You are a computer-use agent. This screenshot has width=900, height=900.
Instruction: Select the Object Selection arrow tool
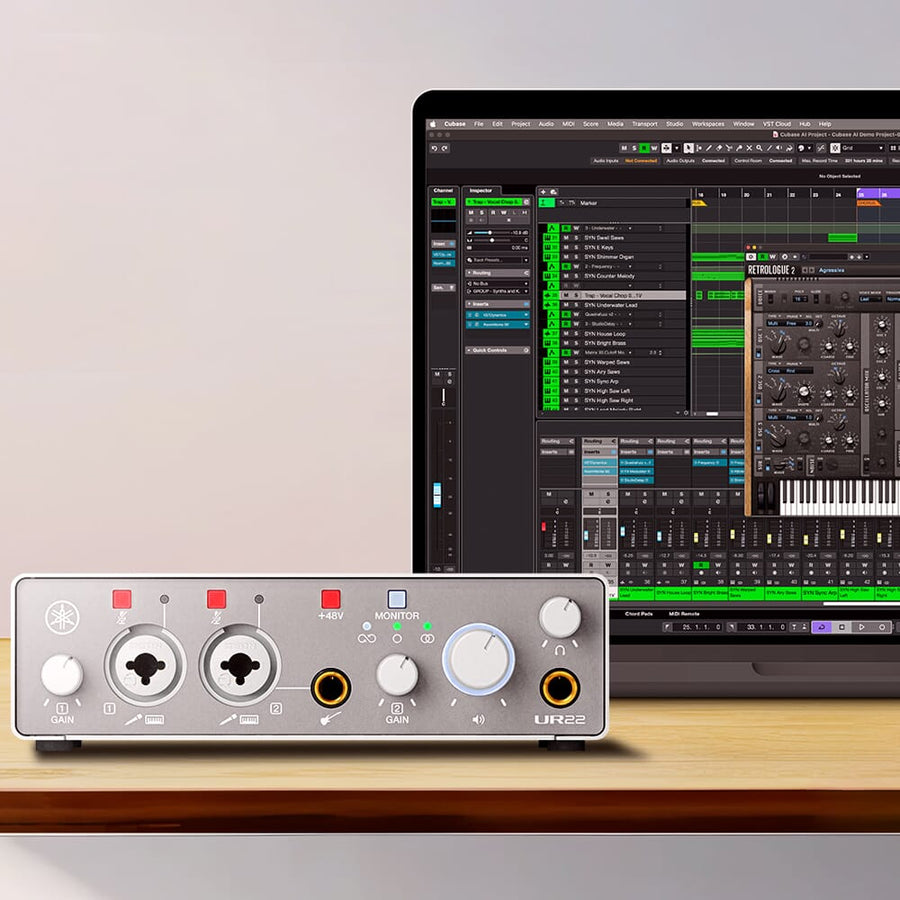[689, 148]
